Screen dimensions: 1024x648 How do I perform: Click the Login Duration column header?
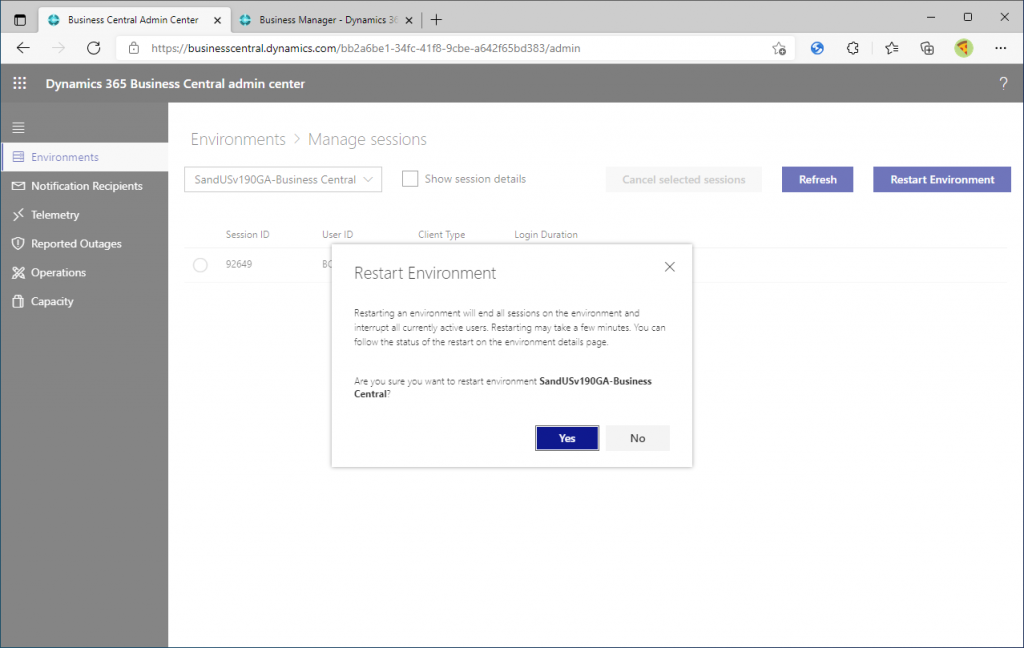tap(545, 235)
